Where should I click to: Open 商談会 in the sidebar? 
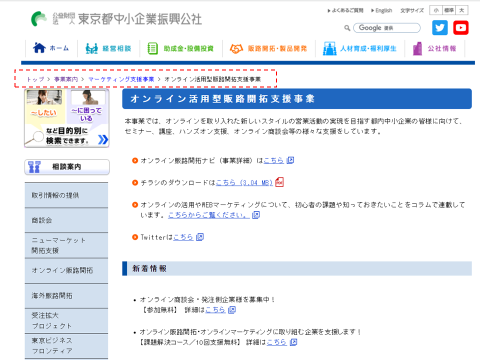(x=66, y=220)
